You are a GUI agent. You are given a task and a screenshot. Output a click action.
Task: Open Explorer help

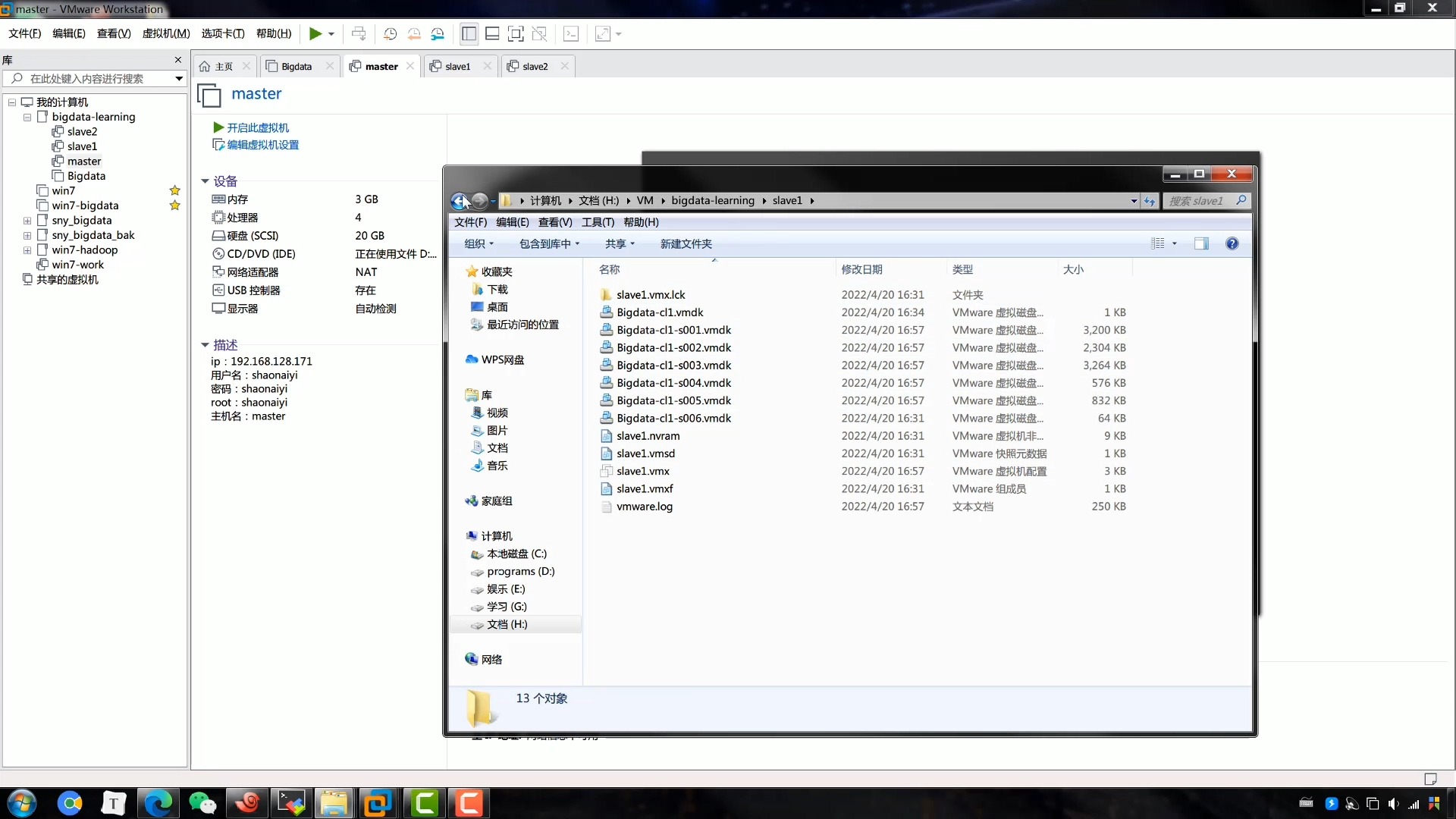(1232, 243)
